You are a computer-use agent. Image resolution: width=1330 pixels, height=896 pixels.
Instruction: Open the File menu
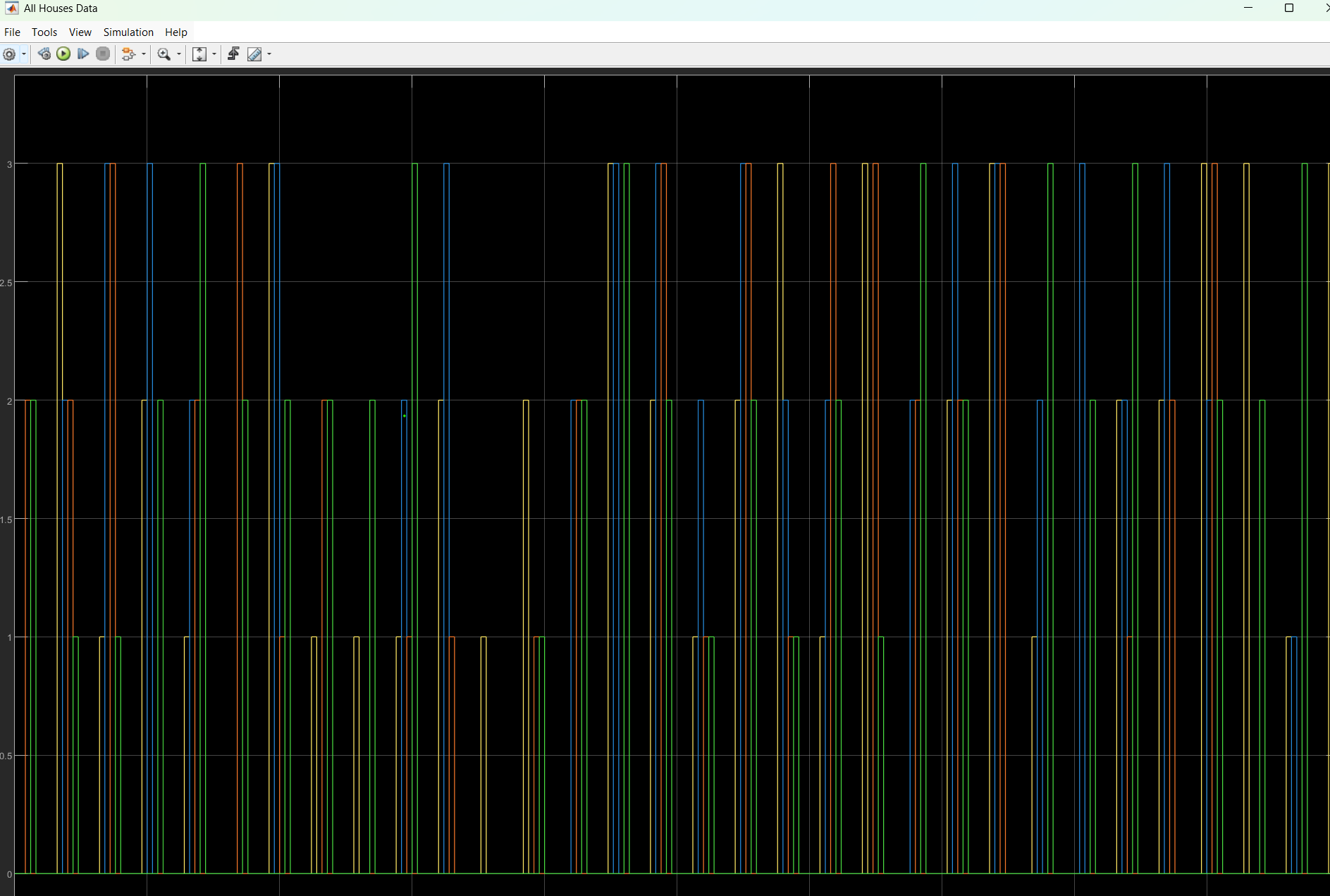(x=12, y=32)
